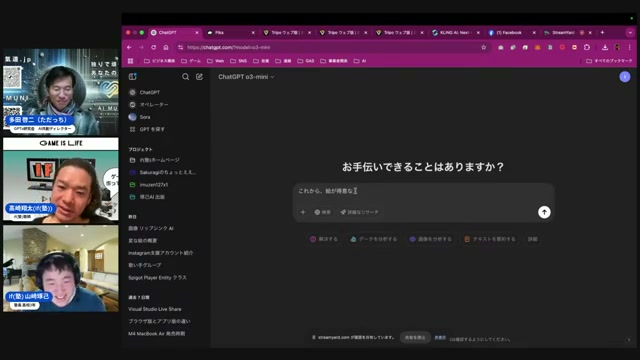Click the help question mark icon

(629, 340)
